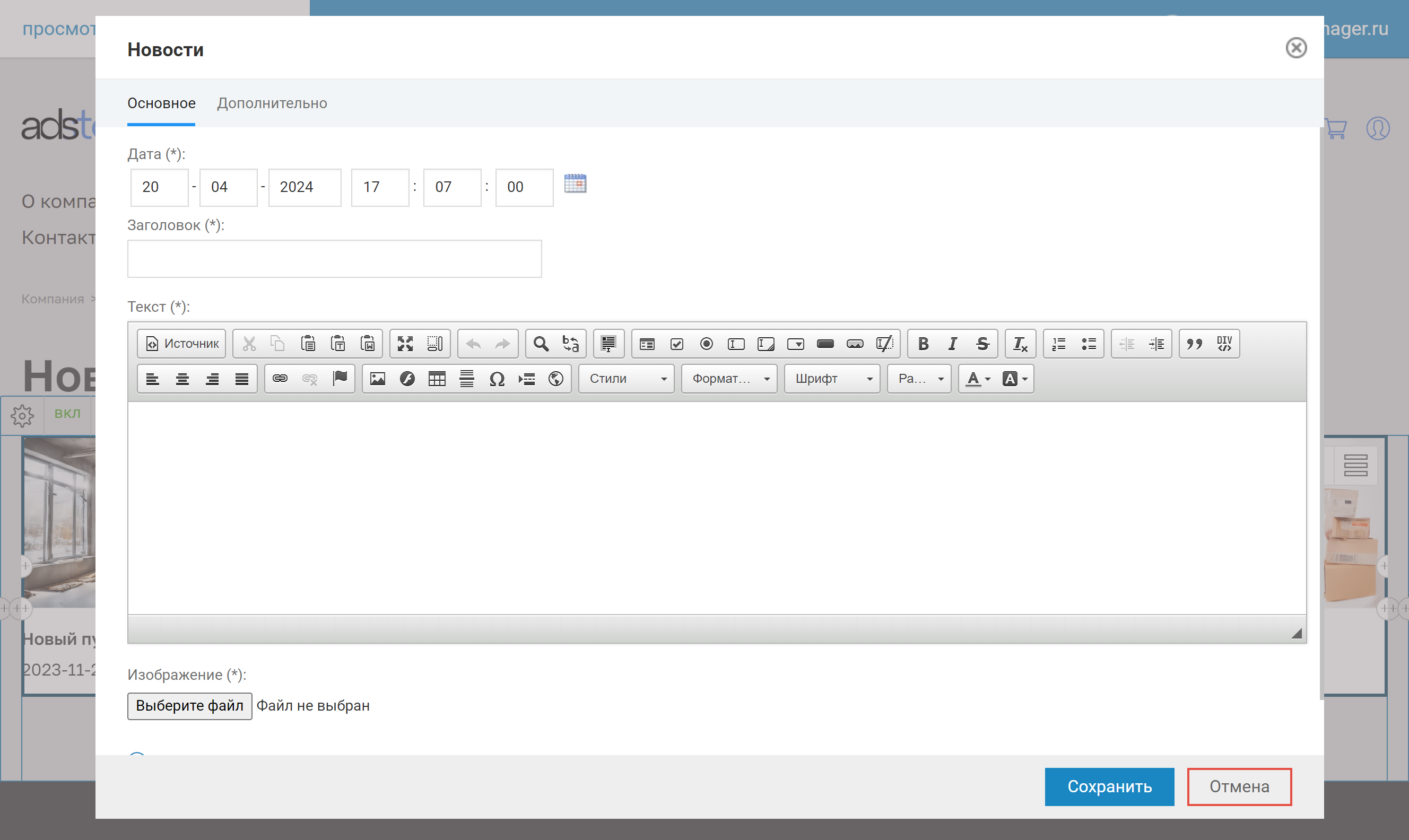Open calendar date picker icon
Viewport: 1409px width, 840px height.
(575, 184)
